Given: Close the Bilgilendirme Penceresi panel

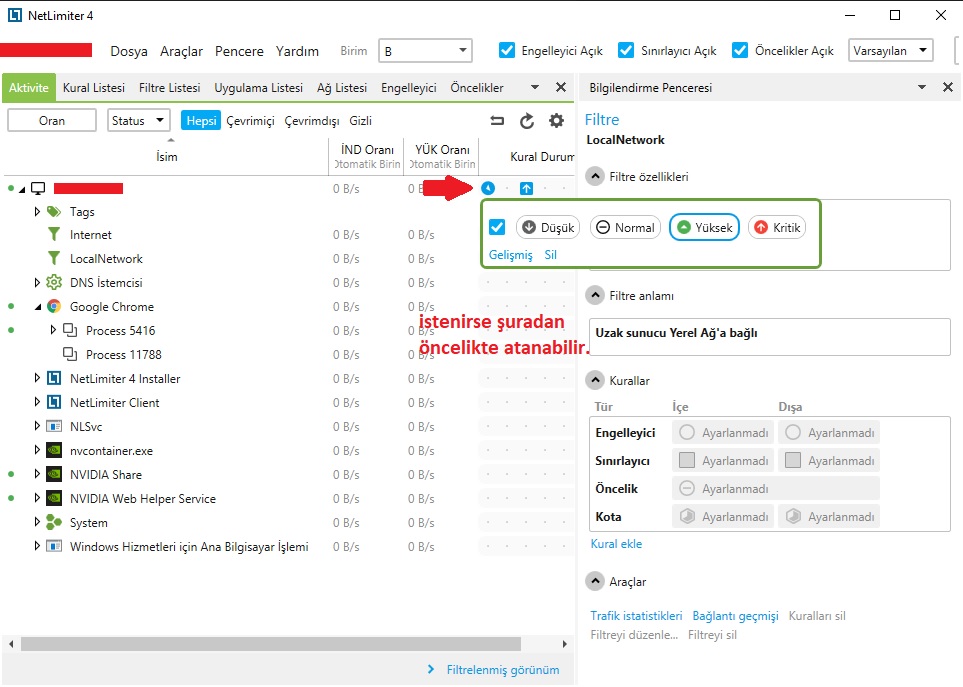Looking at the screenshot, I should point(948,87).
